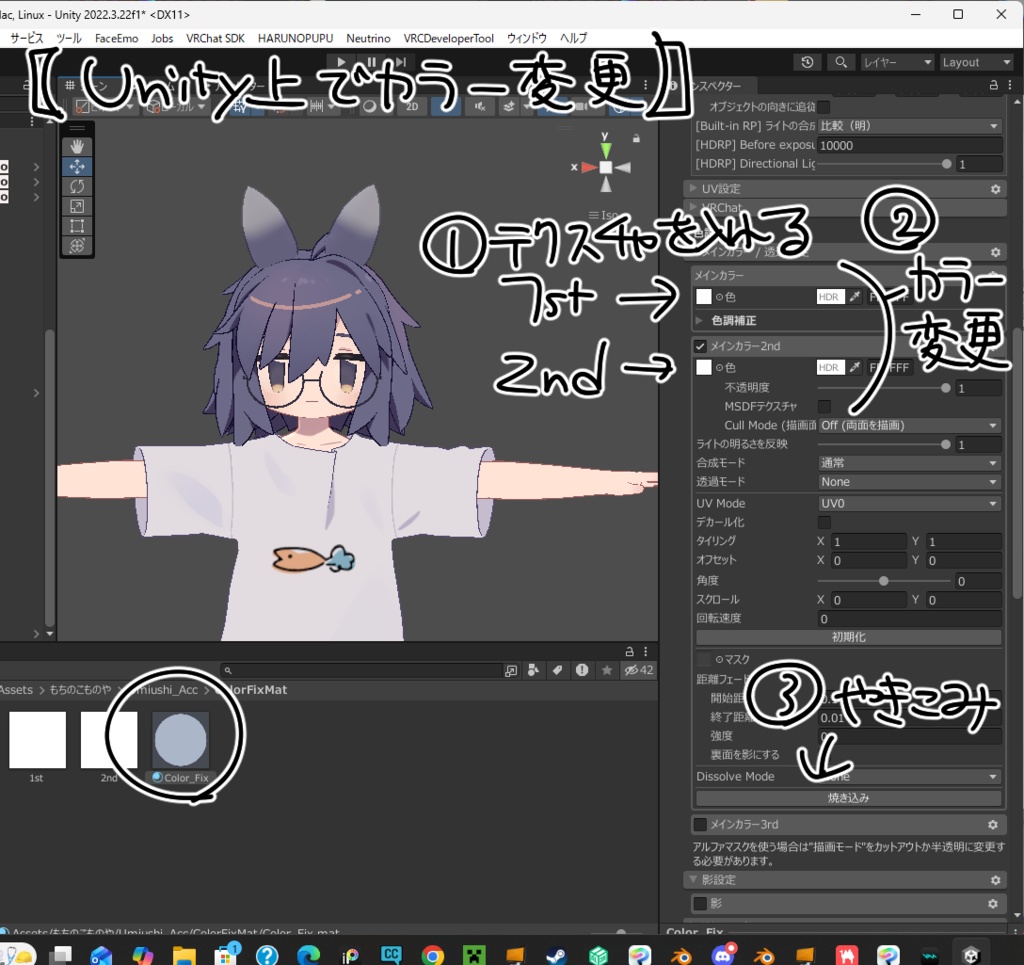Select the Scale tool
This screenshot has height=965, width=1024.
pos(77,206)
